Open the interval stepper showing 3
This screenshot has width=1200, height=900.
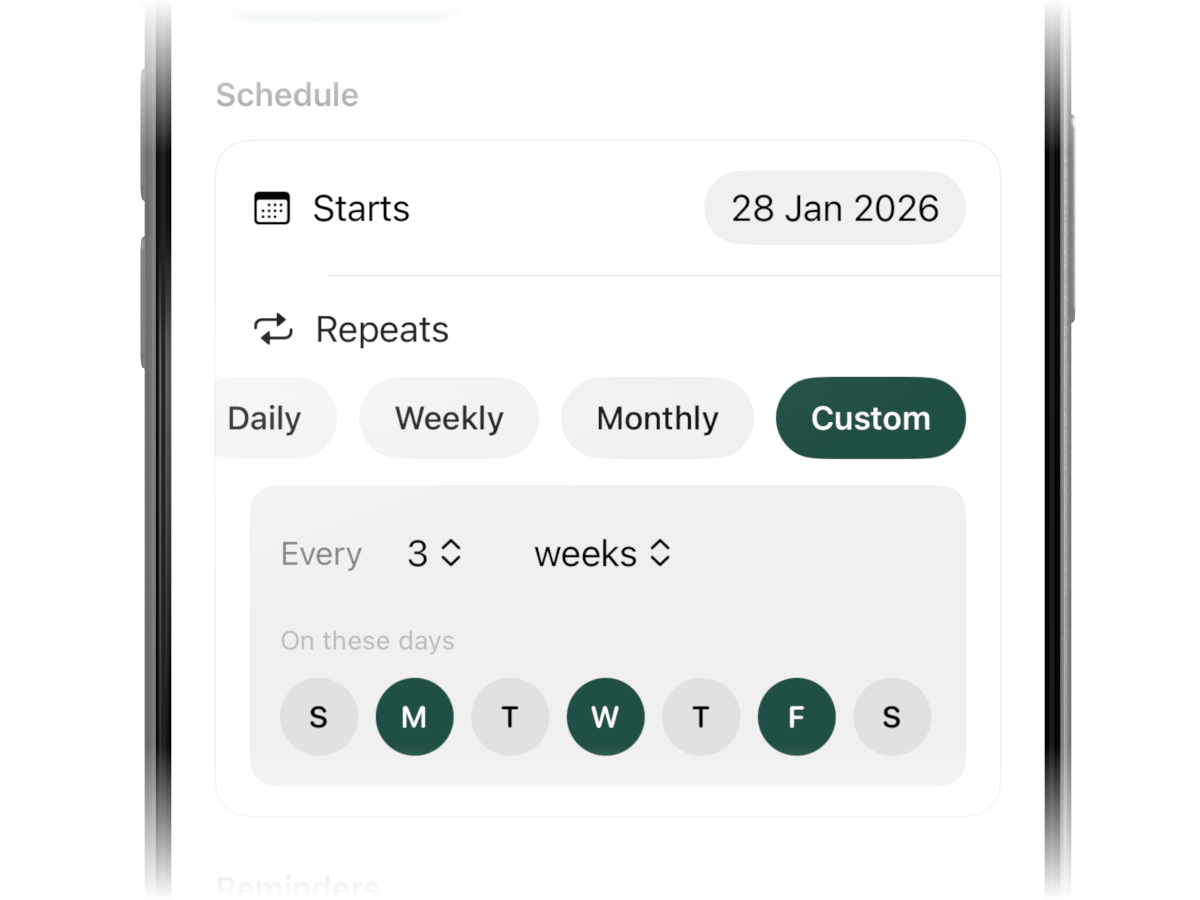click(x=432, y=553)
